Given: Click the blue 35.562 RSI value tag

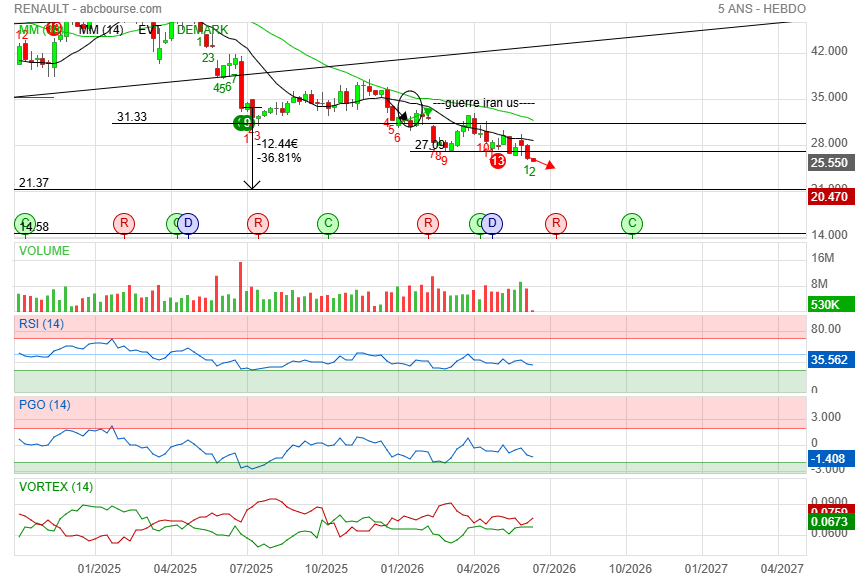Looking at the screenshot, I should [x=831, y=359].
